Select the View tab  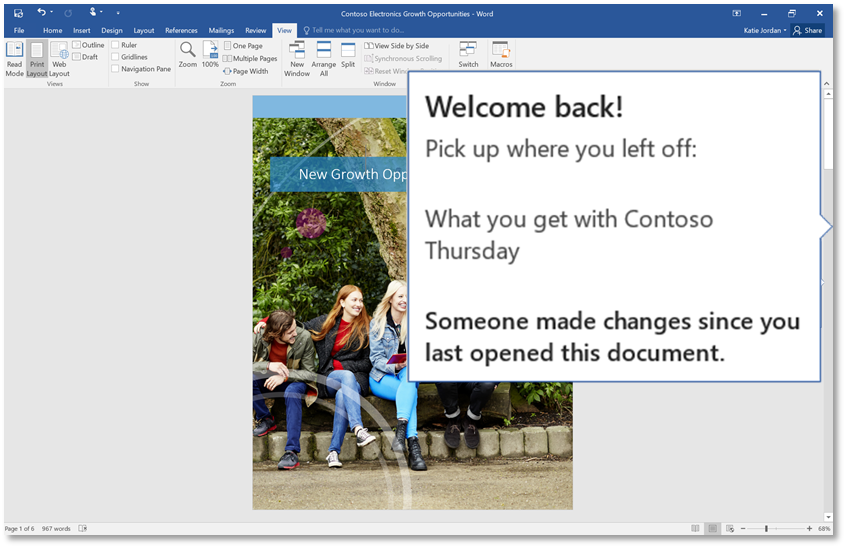point(284,30)
